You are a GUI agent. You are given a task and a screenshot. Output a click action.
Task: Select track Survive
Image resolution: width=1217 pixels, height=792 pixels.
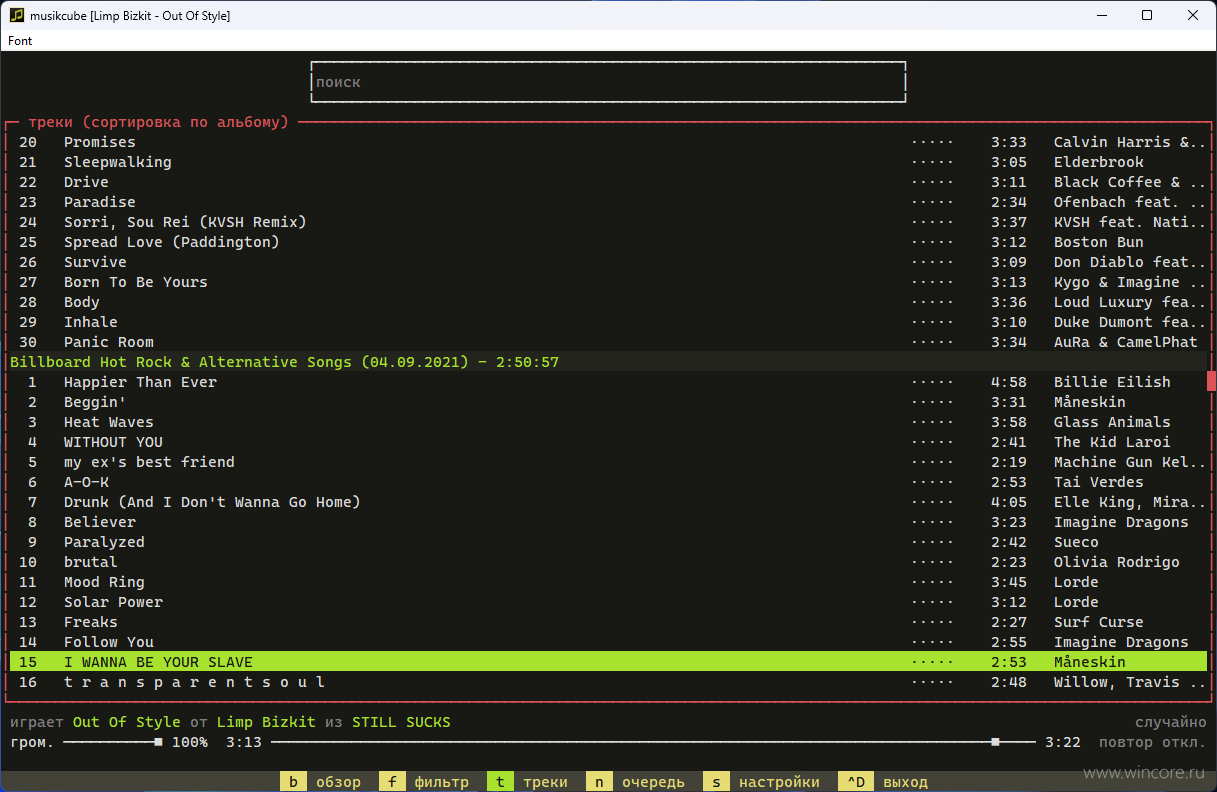608,262
